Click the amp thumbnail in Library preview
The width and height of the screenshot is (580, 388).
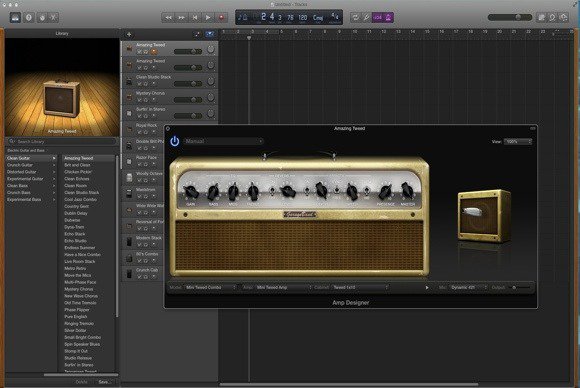click(61, 99)
